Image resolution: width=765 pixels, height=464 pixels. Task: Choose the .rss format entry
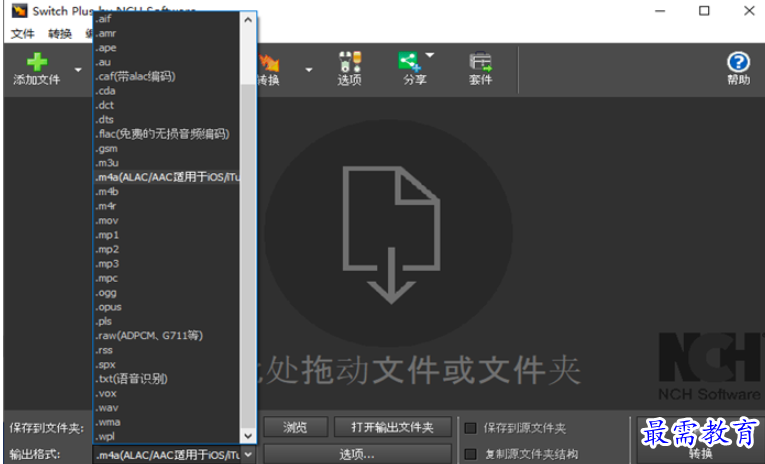tap(166, 350)
